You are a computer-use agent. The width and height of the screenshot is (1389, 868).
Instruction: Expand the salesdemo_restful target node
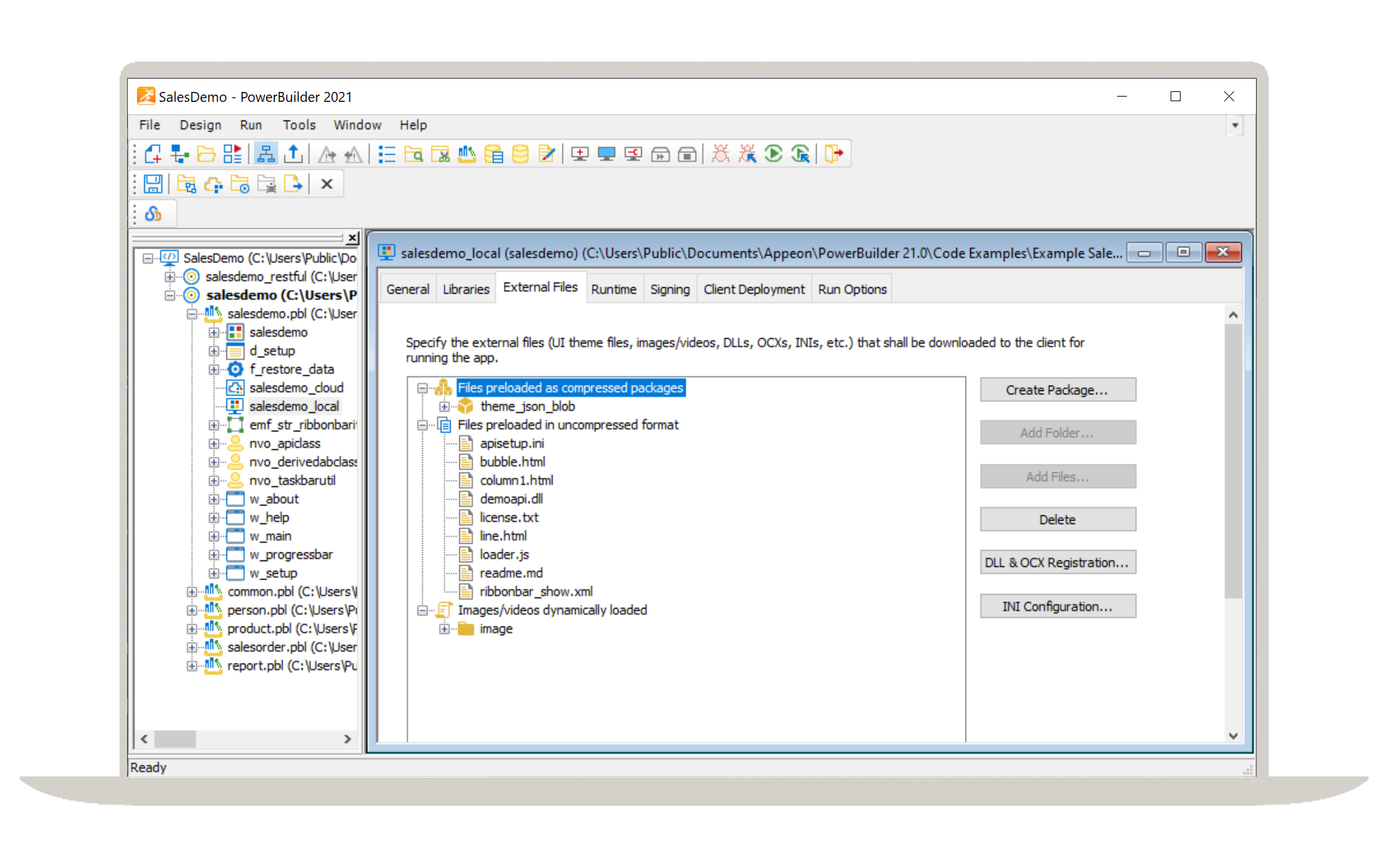[170, 277]
